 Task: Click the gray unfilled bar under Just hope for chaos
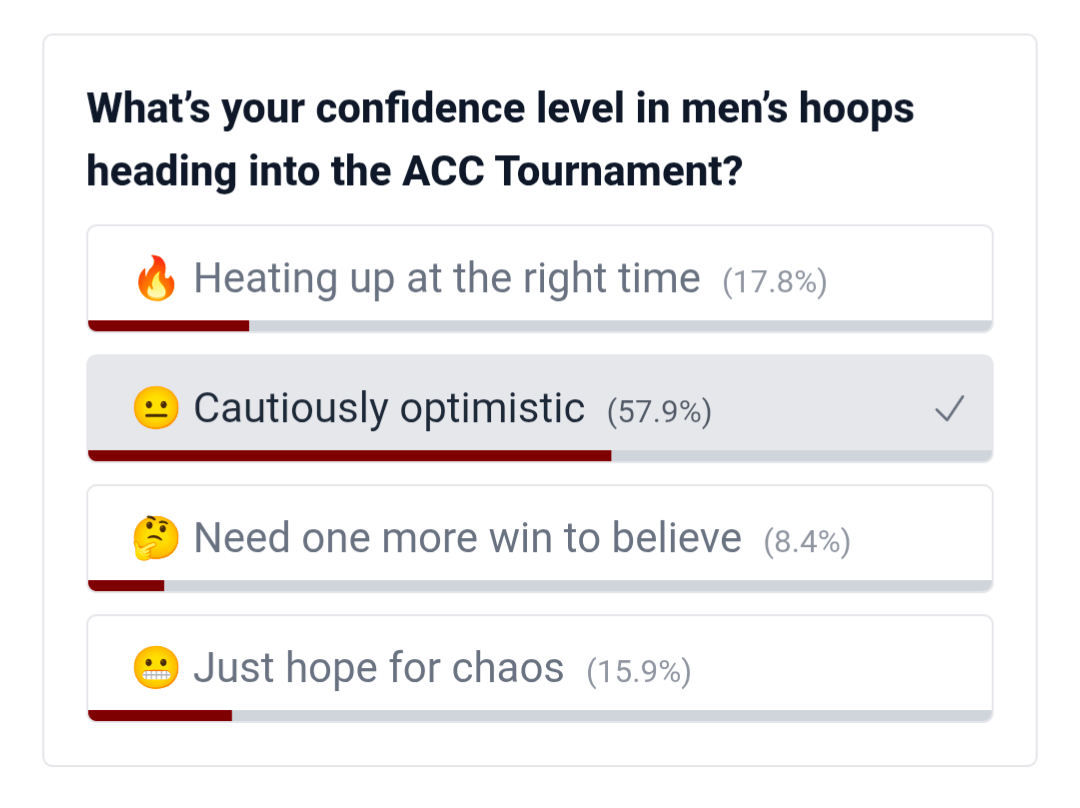tap(612, 715)
